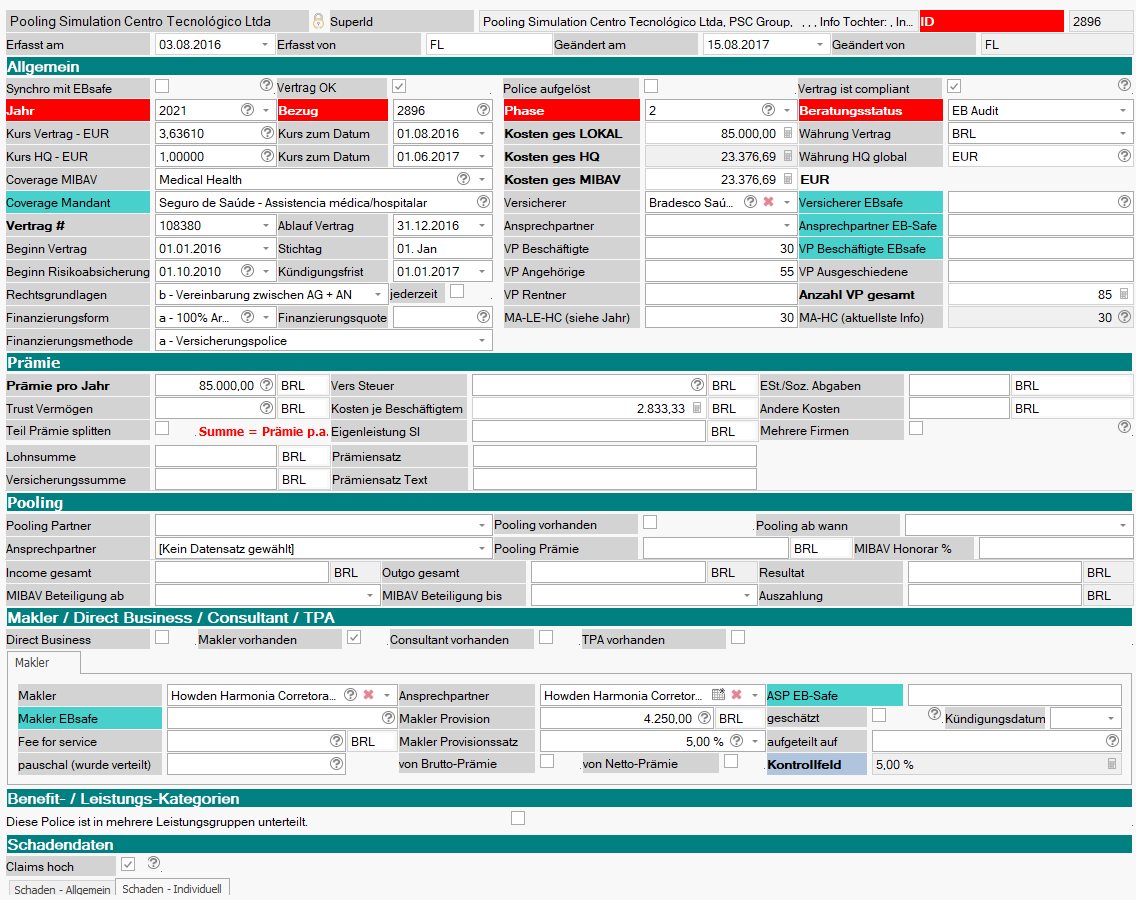Click help icon for Makler Provision
Screen dimensions: 1136x900
(704, 717)
